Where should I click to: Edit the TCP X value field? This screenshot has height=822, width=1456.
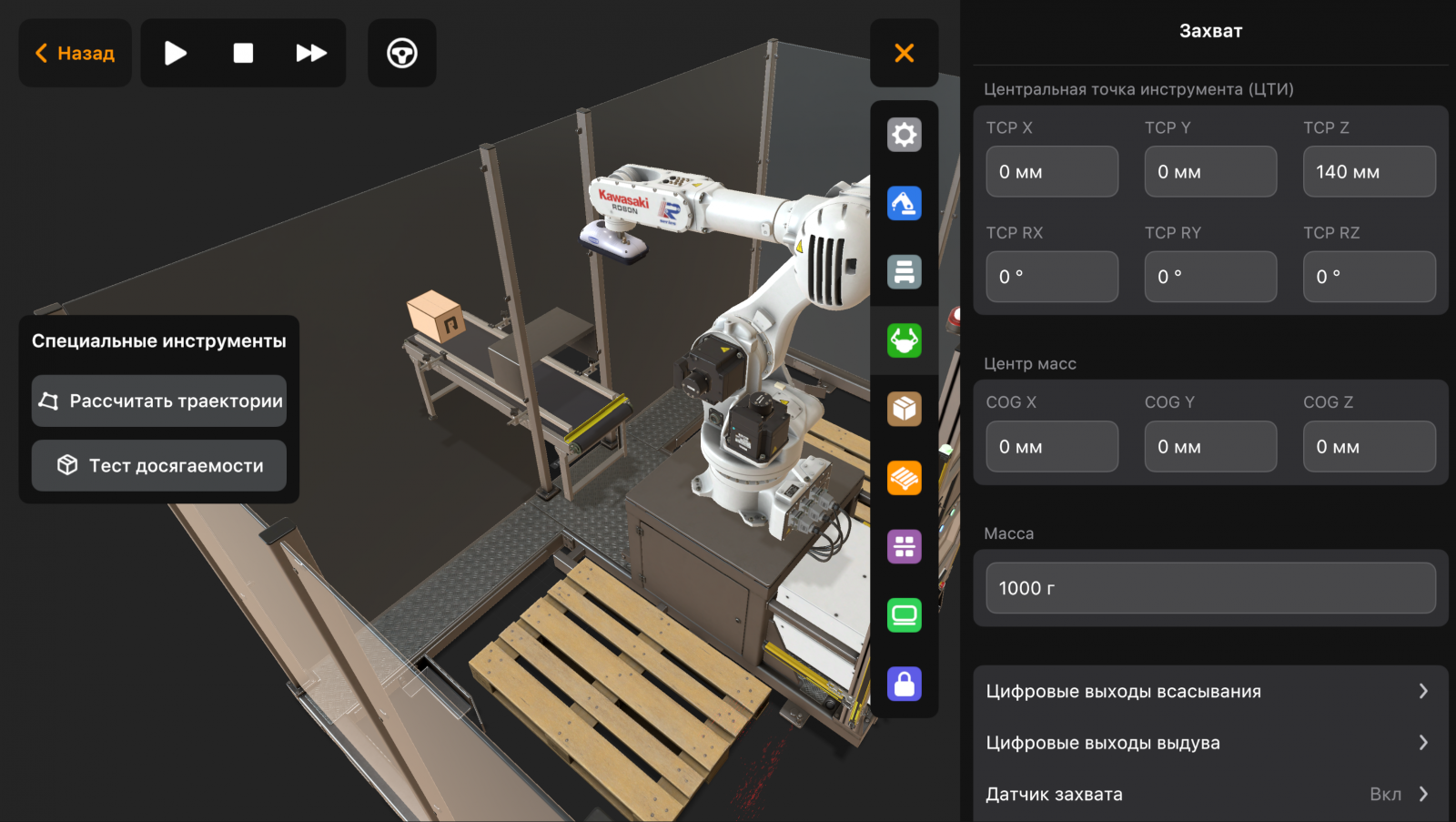1052,171
